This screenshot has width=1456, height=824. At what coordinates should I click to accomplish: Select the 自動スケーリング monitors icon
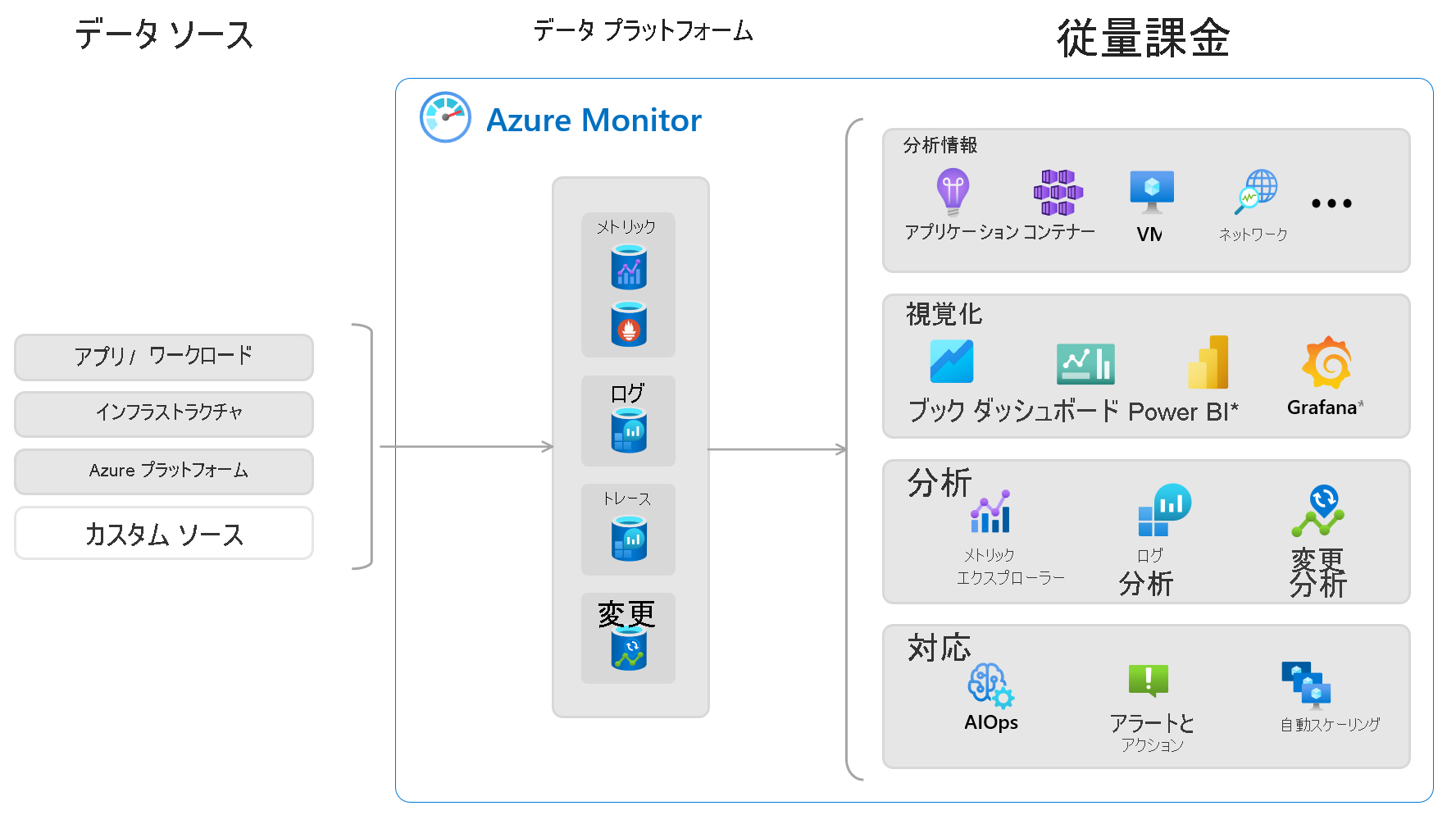point(1306,685)
